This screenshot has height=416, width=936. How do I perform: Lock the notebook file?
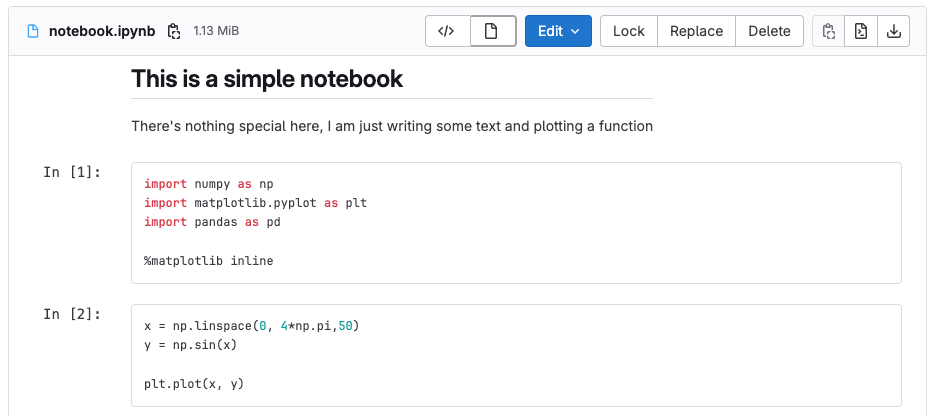pyautogui.click(x=628, y=31)
